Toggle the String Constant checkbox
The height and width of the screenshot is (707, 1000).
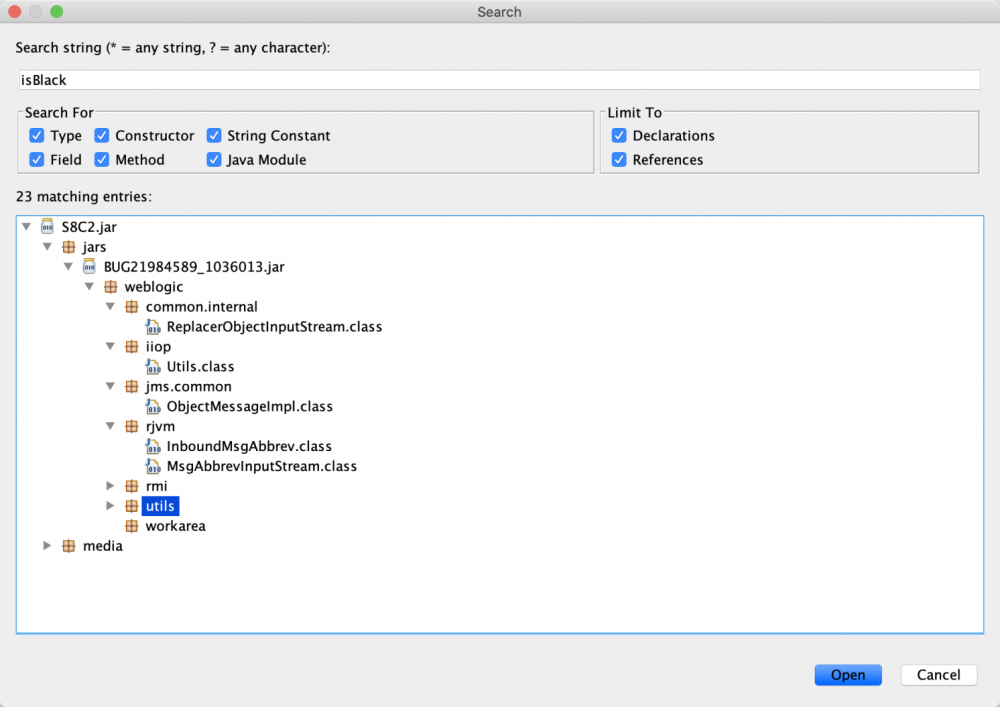[214, 135]
